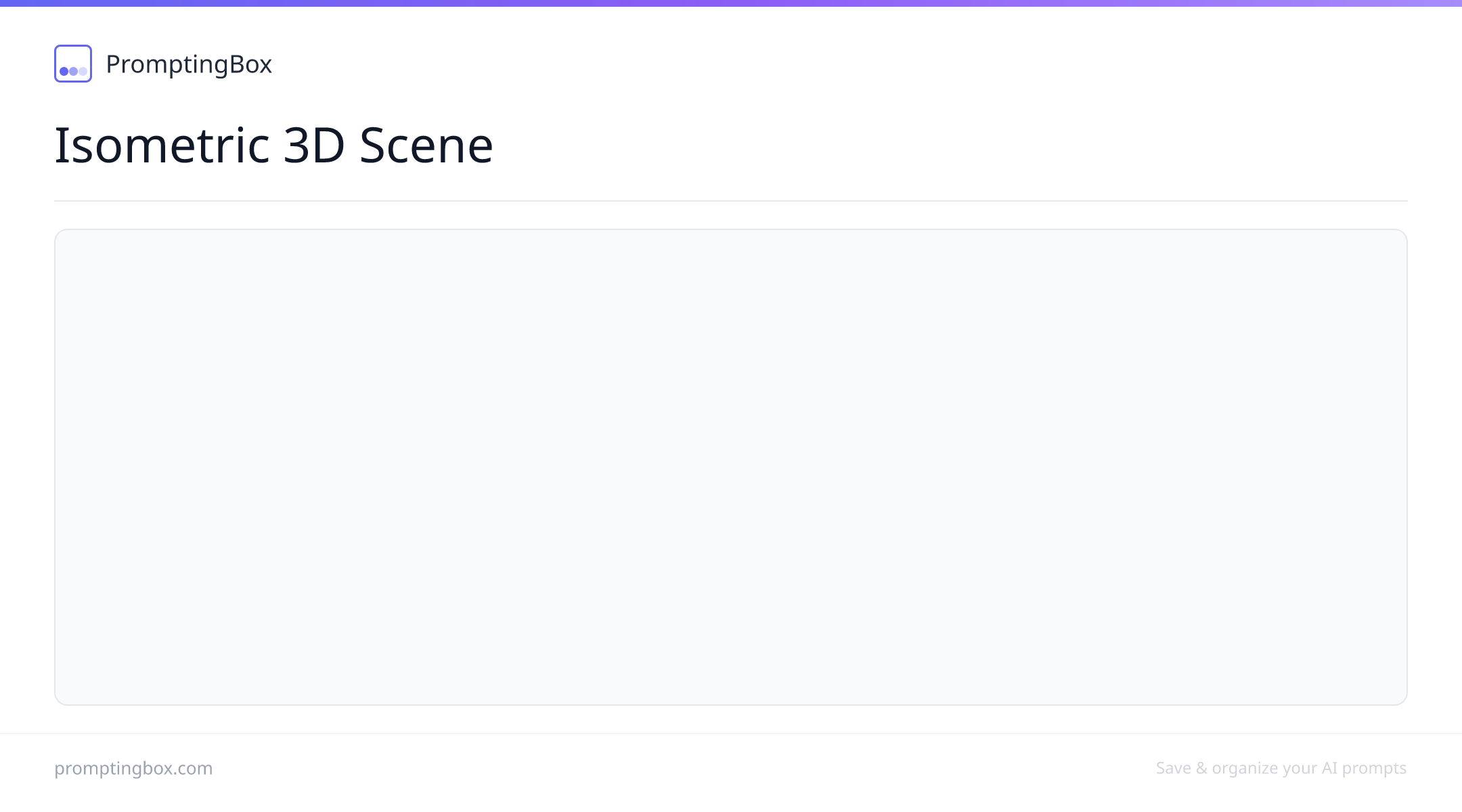The height and width of the screenshot is (812, 1462).
Task: Click the footer separator line
Action: coord(731,734)
